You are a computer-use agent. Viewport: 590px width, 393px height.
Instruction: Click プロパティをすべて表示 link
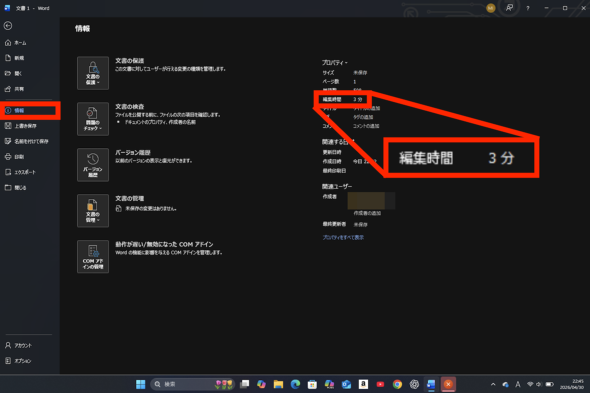coord(343,237)
